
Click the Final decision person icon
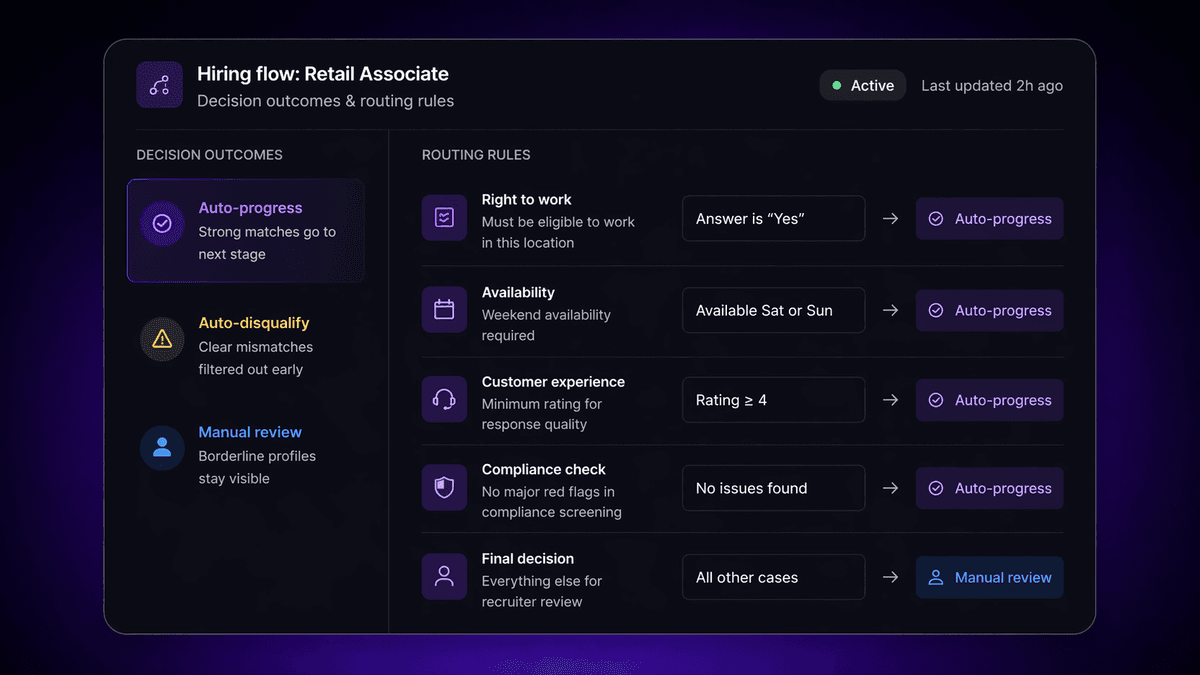pos(444,576)
